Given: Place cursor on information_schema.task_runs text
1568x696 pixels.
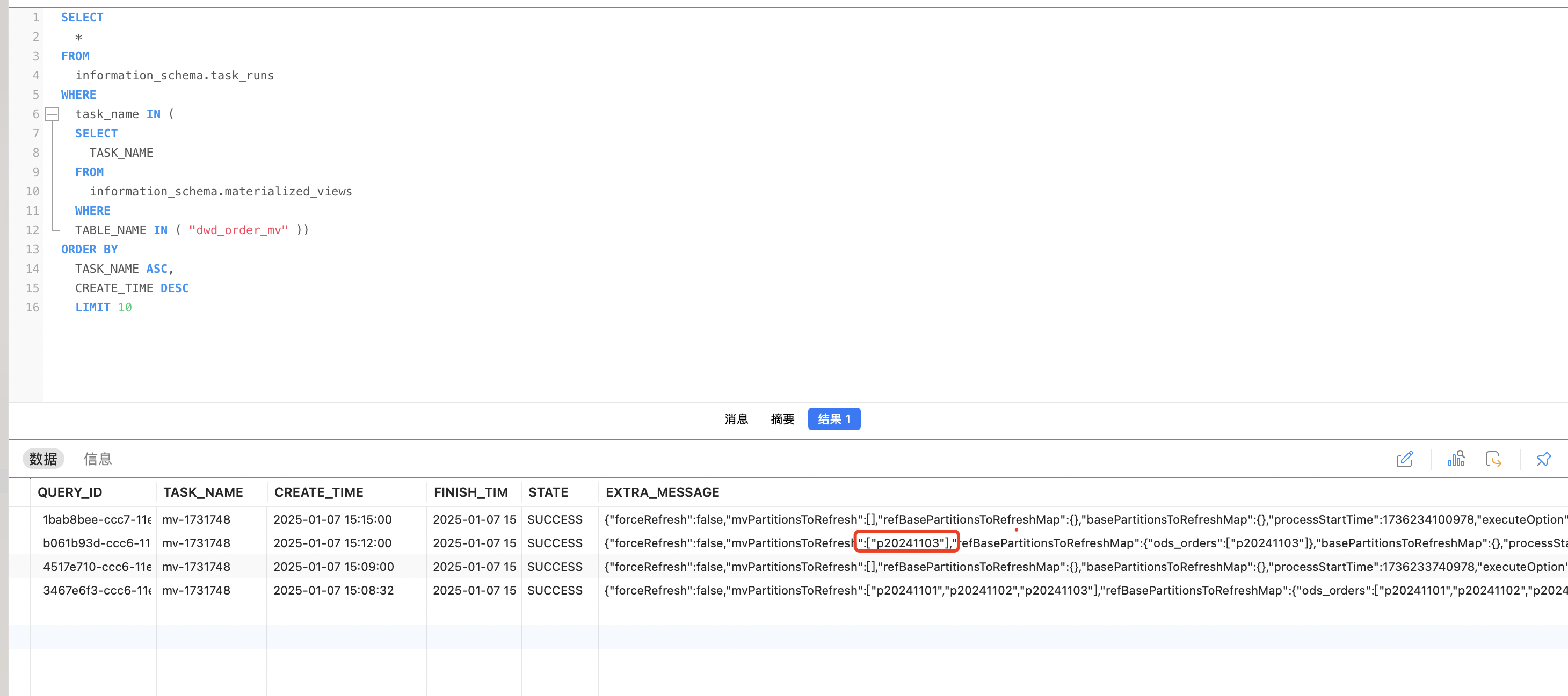Looking at the screenshot, I should [175, 76].
